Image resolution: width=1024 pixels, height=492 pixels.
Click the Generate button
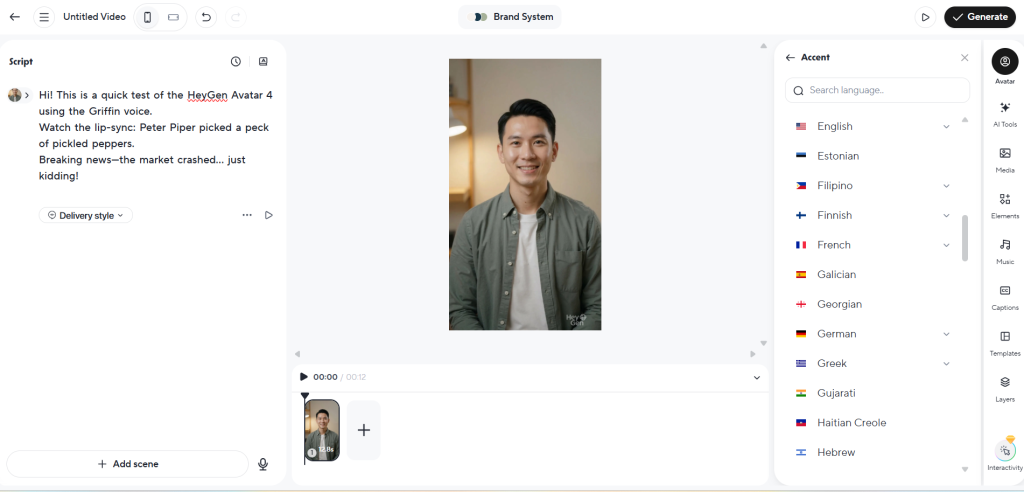(x=979, y=17)
